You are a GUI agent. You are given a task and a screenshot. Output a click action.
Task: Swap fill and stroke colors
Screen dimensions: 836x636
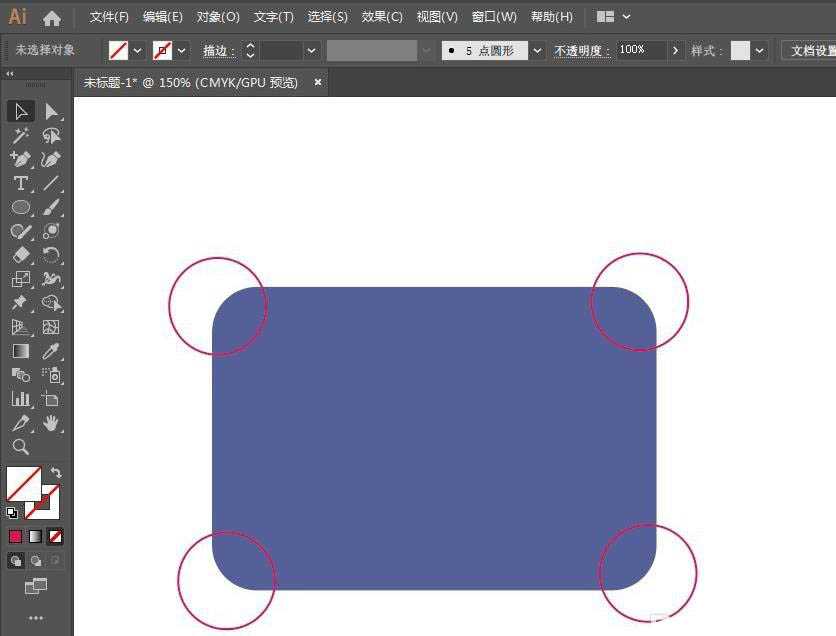point(56,472)
